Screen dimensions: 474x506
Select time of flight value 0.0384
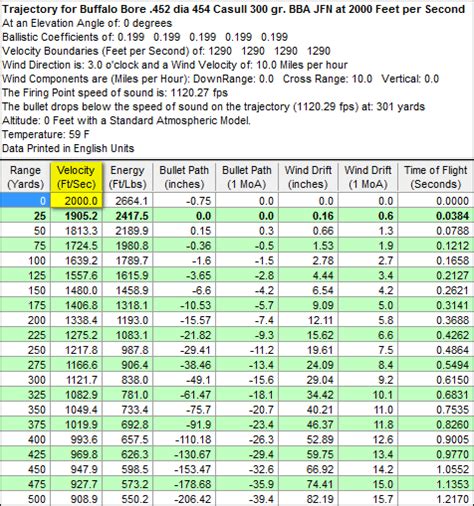click(436, 216)
